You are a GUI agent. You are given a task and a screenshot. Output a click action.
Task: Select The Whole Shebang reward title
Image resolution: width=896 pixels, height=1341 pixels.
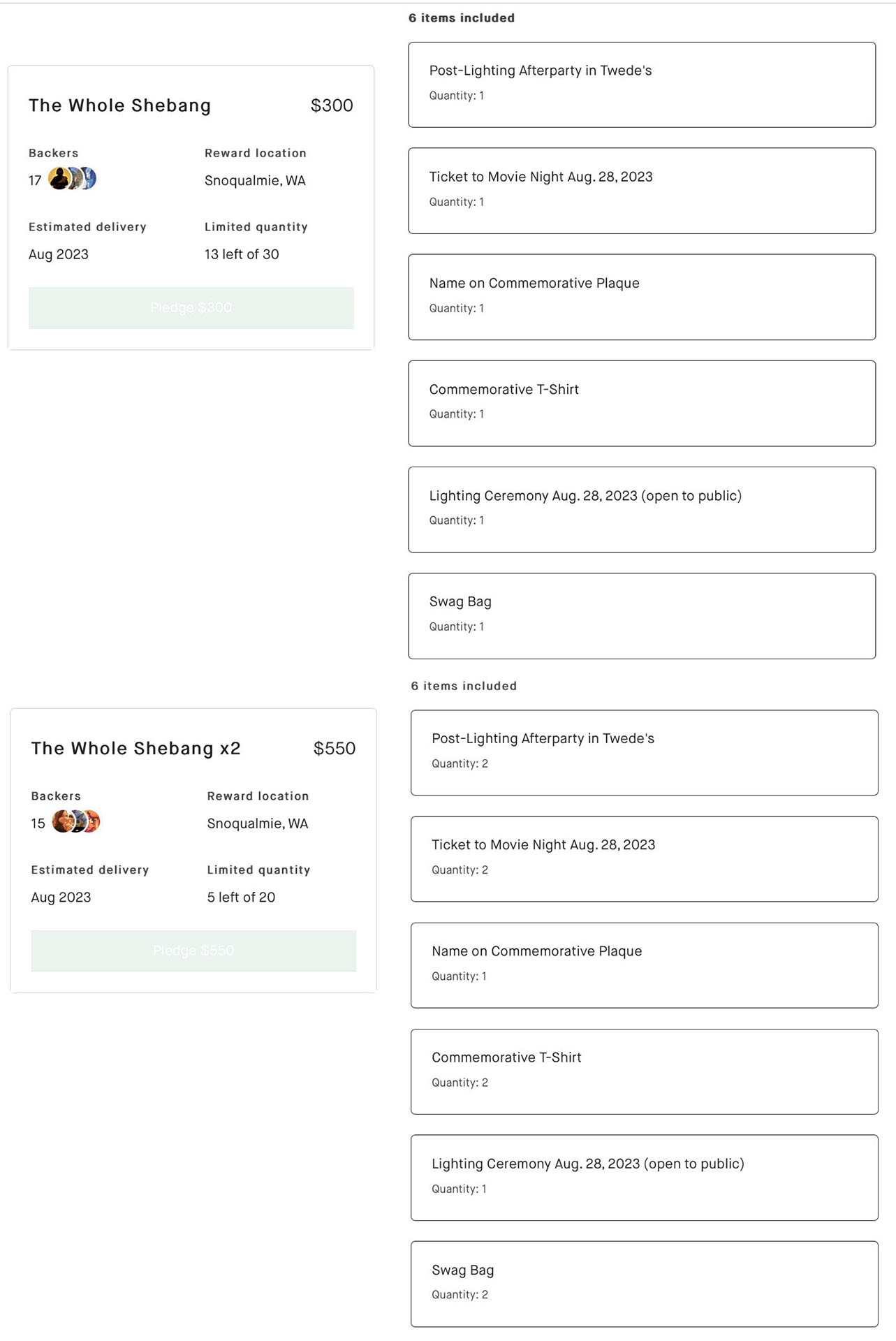tap(119, 105)
